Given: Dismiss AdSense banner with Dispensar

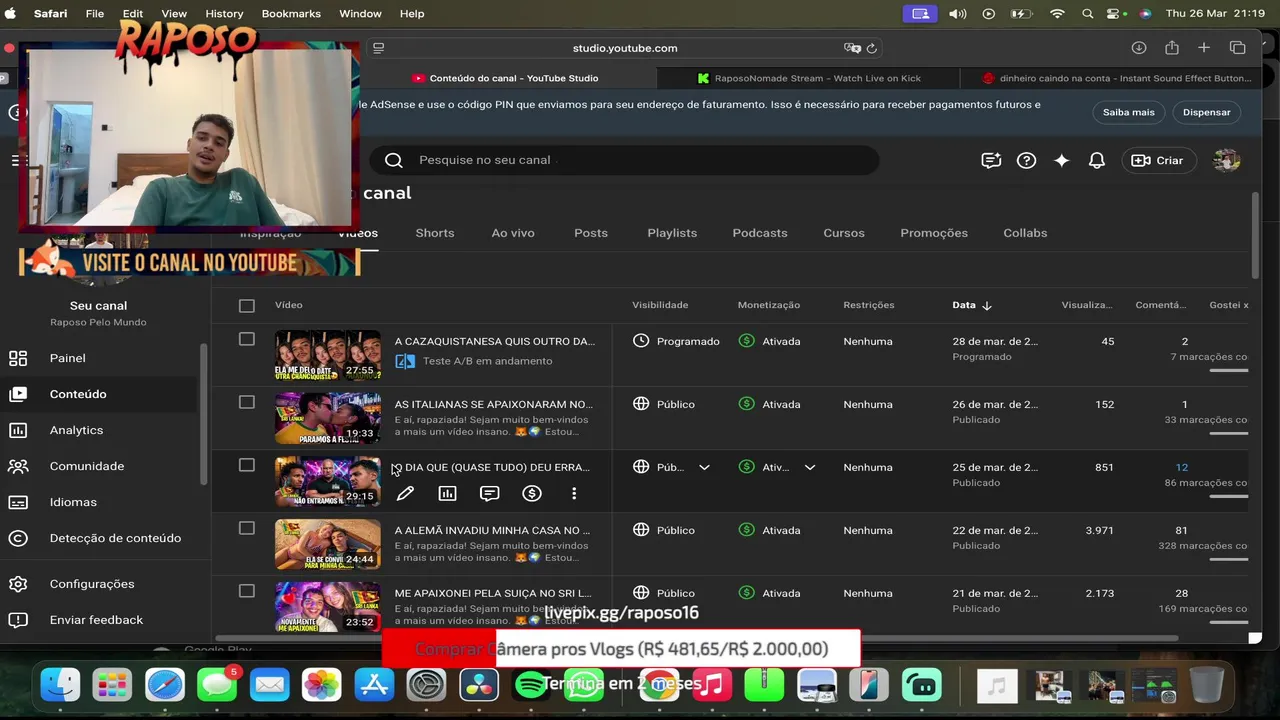Looking at the screenshot, I should [x=1207, y=112].
